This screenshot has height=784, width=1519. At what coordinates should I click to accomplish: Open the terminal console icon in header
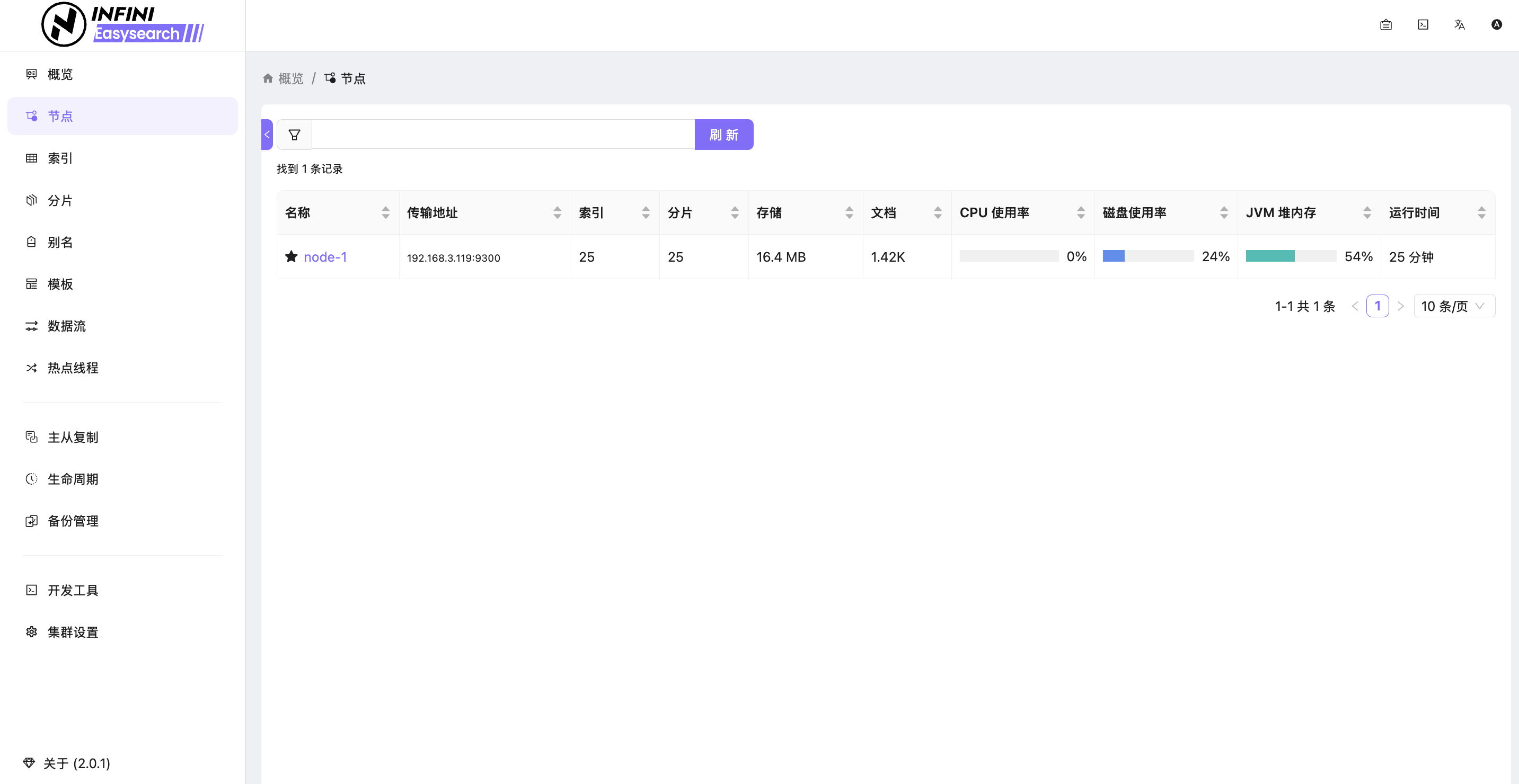pos(1423,25)
